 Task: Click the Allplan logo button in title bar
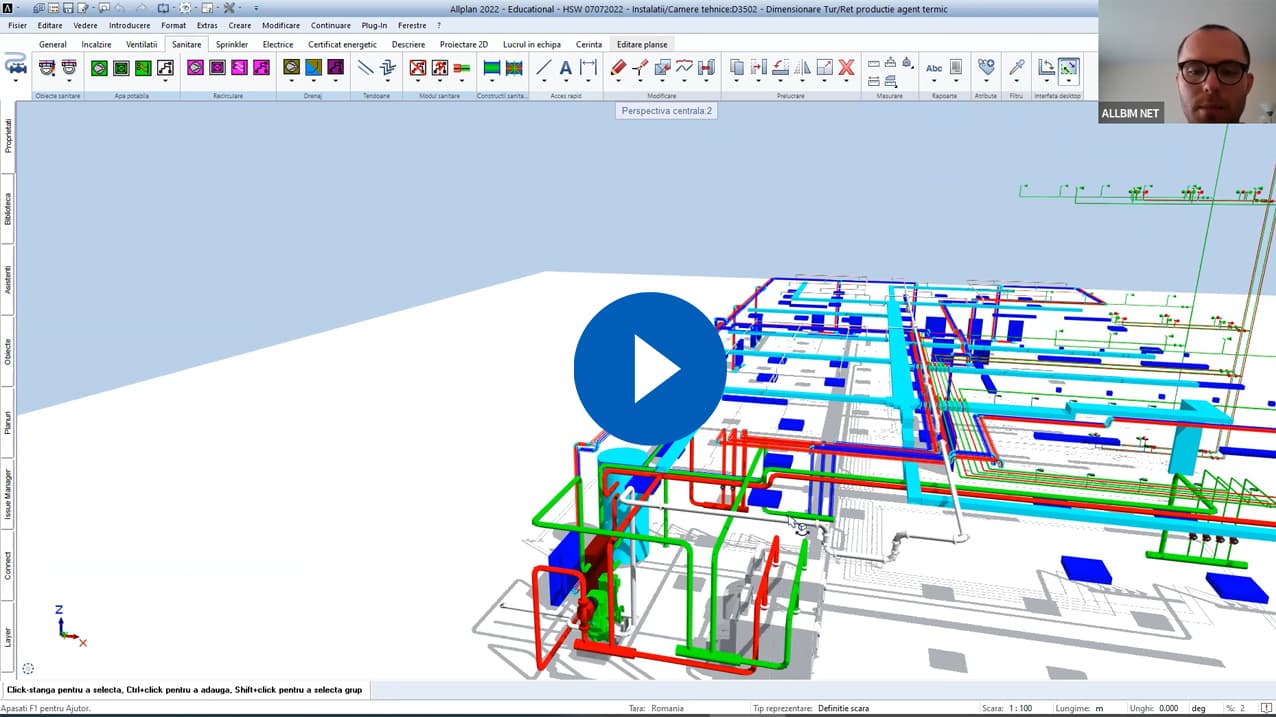[x=8, y=8]
